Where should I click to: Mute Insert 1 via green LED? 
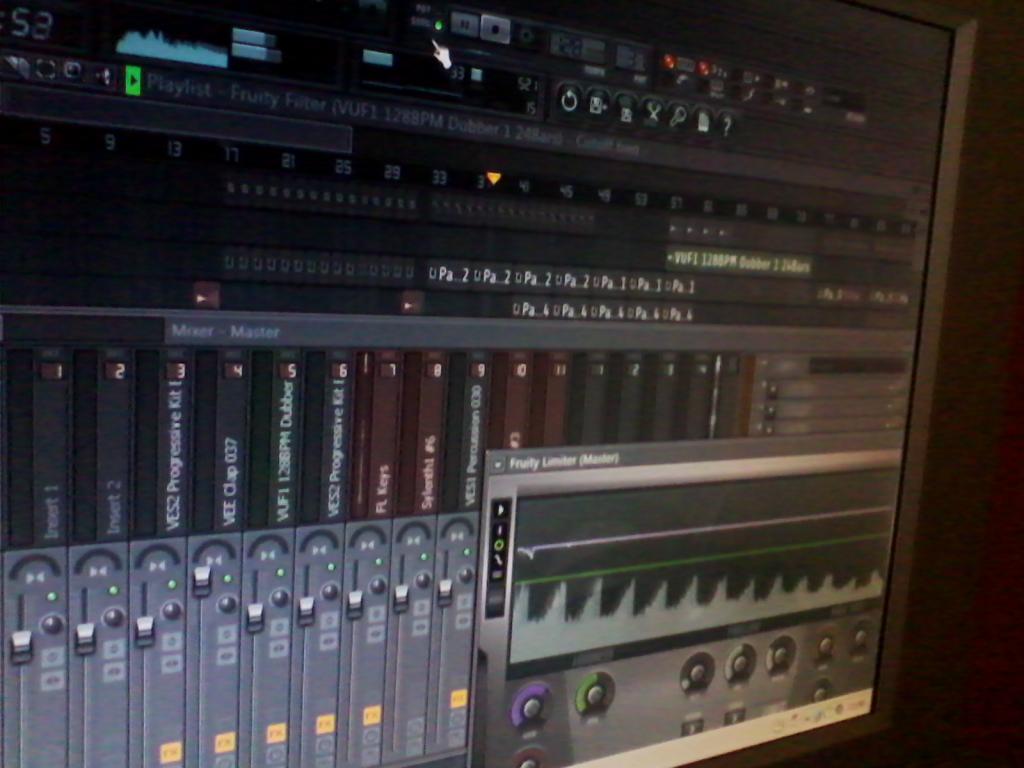pyautogui.click(x=52, y=596)
